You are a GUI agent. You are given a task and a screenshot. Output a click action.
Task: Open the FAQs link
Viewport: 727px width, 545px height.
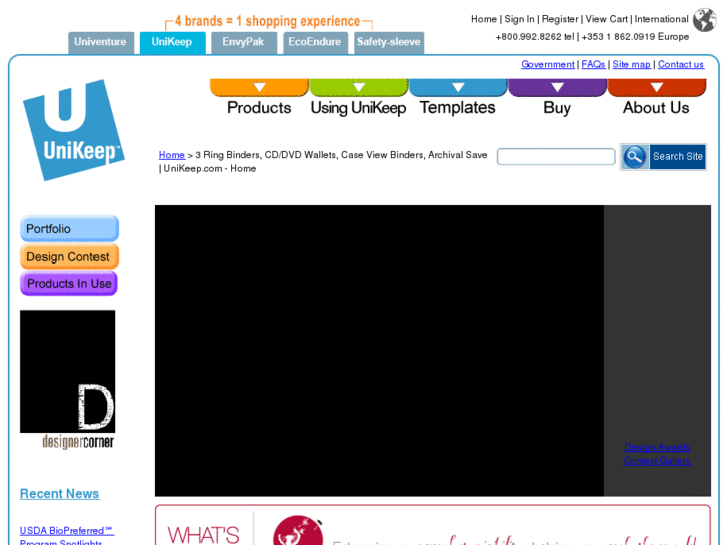pos(593,64)
